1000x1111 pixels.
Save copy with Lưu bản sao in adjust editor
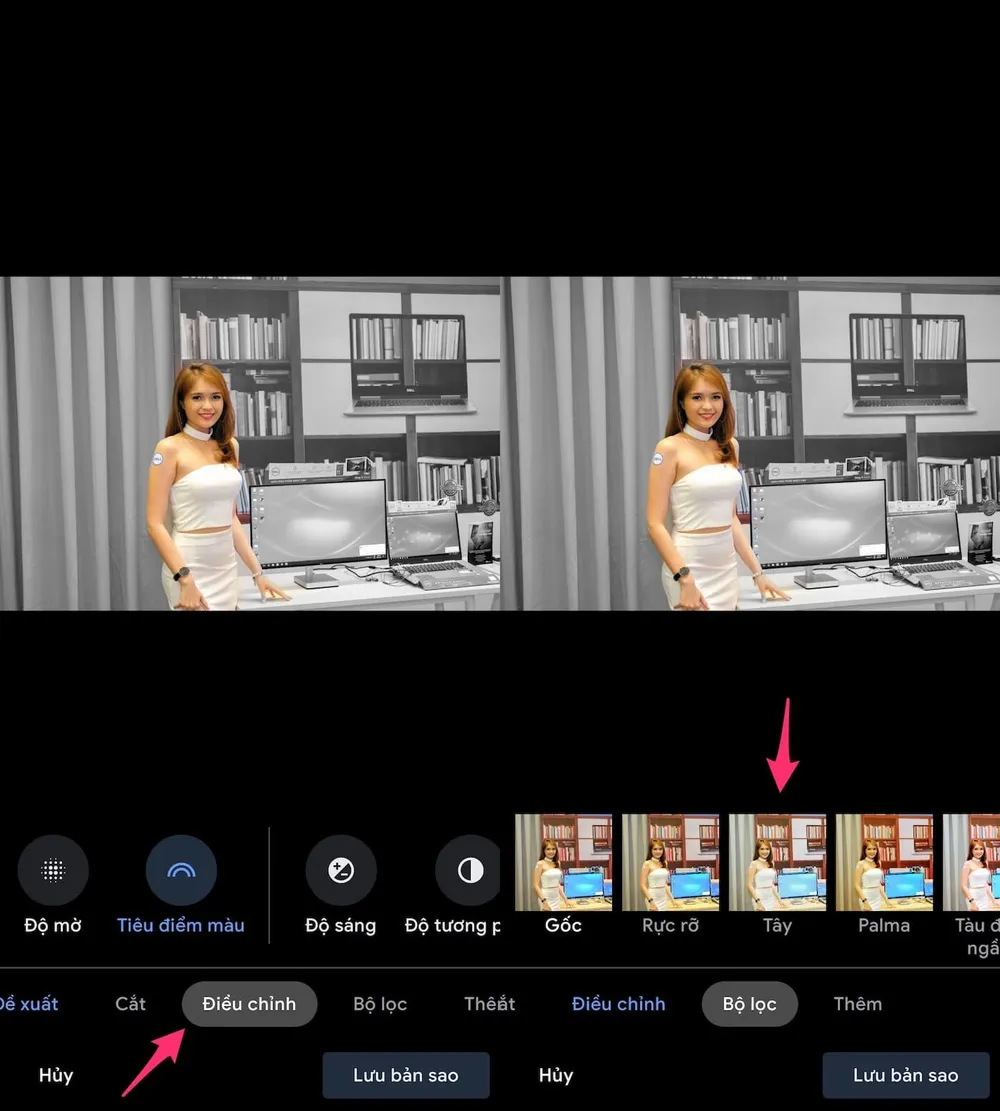click(405, 1076)
